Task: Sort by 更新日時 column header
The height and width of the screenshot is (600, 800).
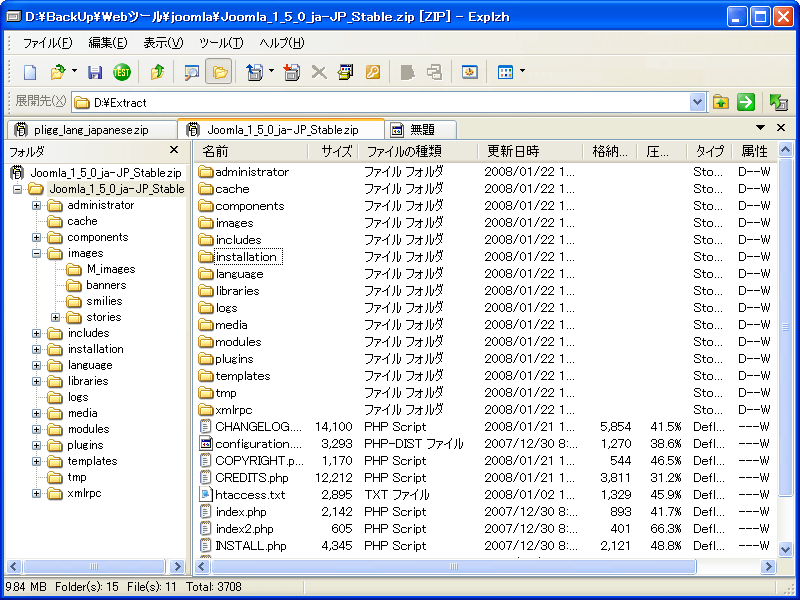Action: [x=531, y=152]
